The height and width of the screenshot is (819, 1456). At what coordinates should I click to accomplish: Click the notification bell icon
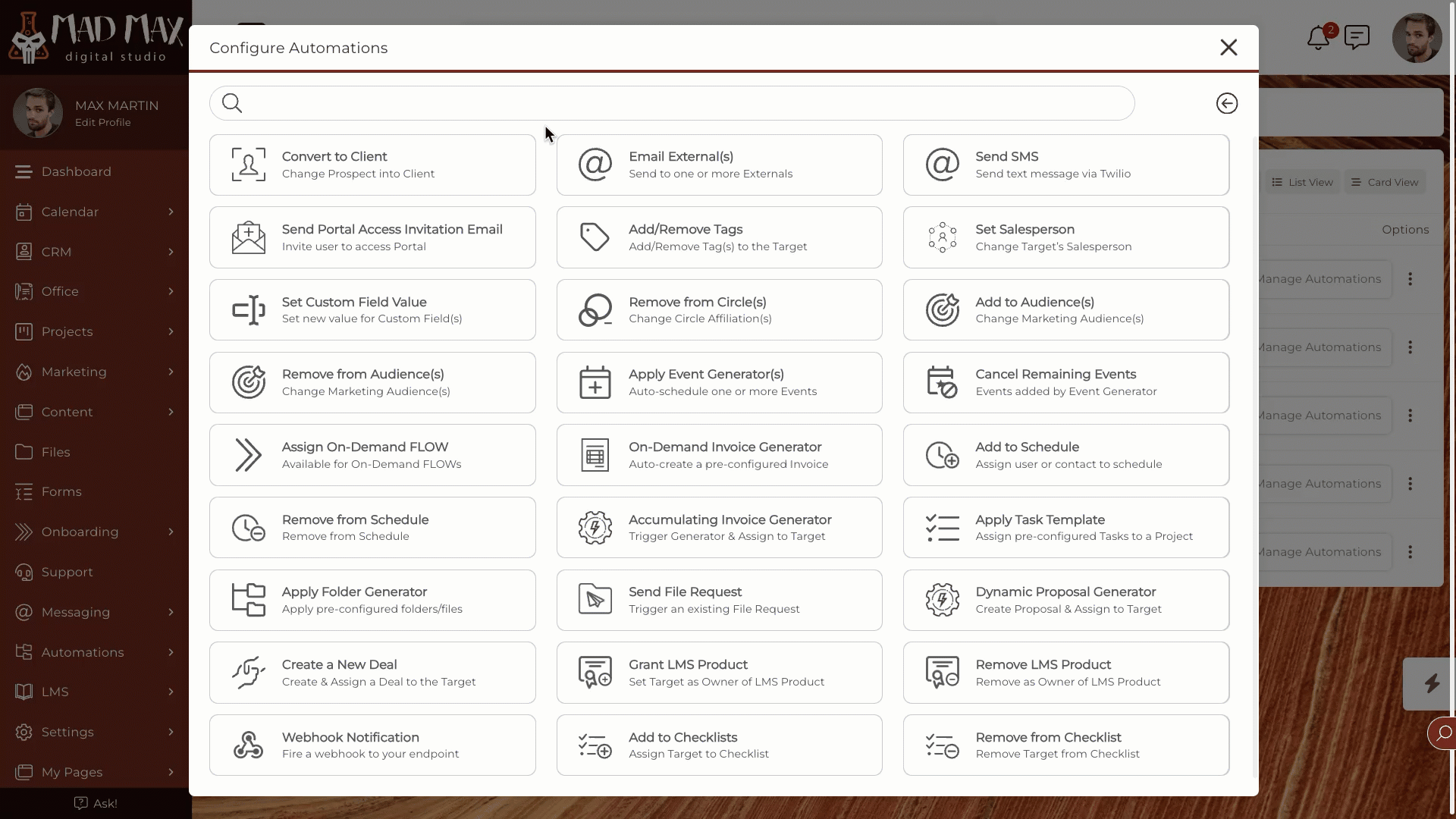click(1319, 38)
